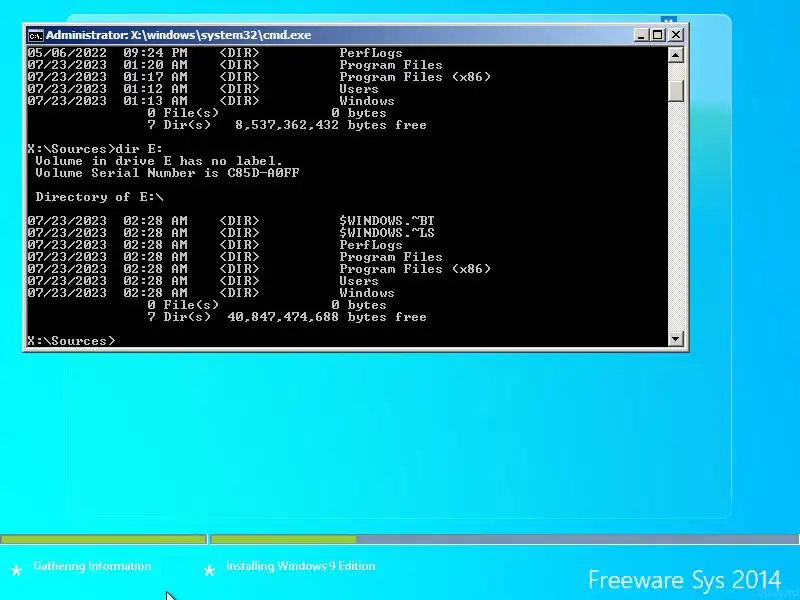Click the console vertical scrollbar thumb
Viewport: 800px width, 600px height.
[x=676, y=91]
